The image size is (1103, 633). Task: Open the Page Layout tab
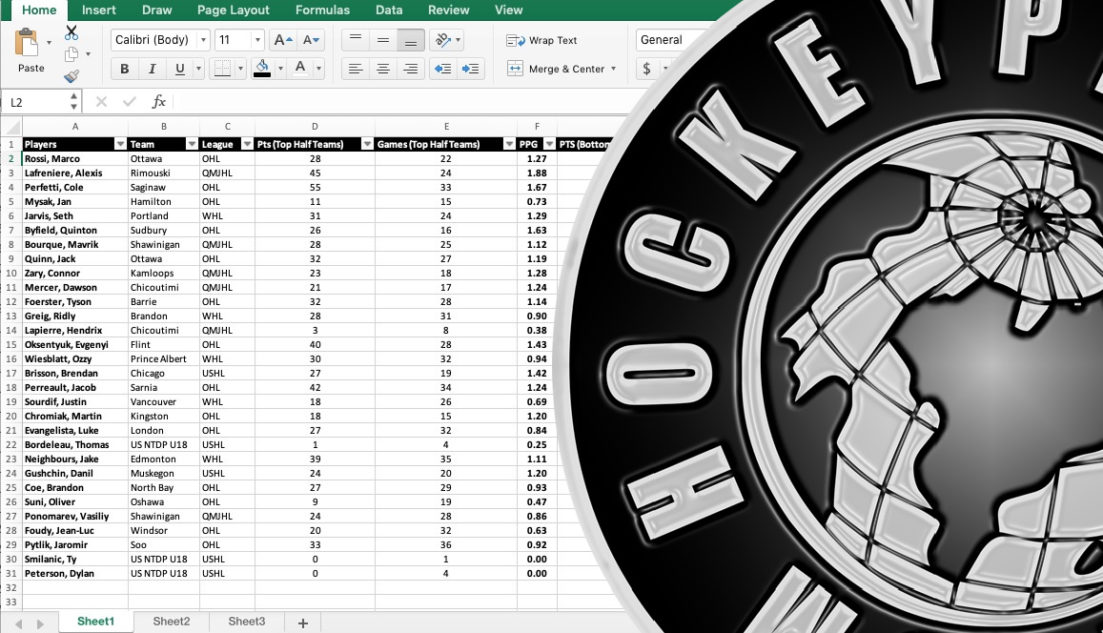233,10
